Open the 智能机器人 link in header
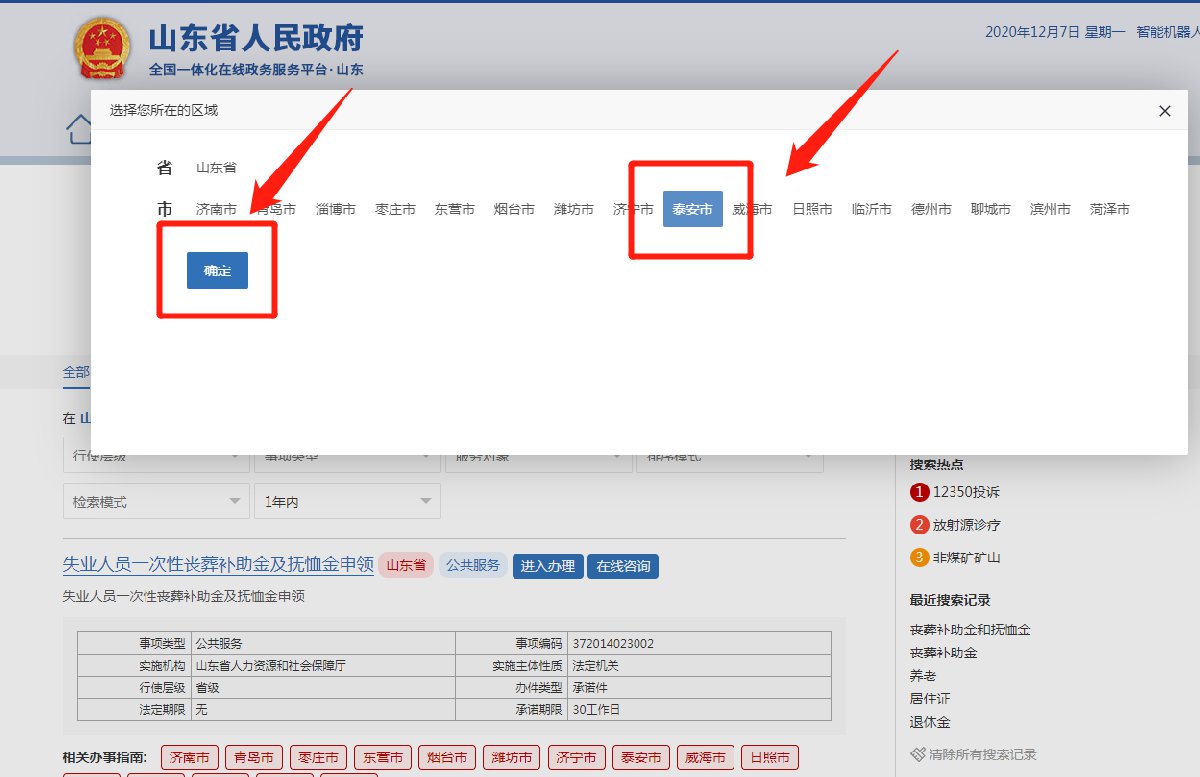 point(1168,32)
